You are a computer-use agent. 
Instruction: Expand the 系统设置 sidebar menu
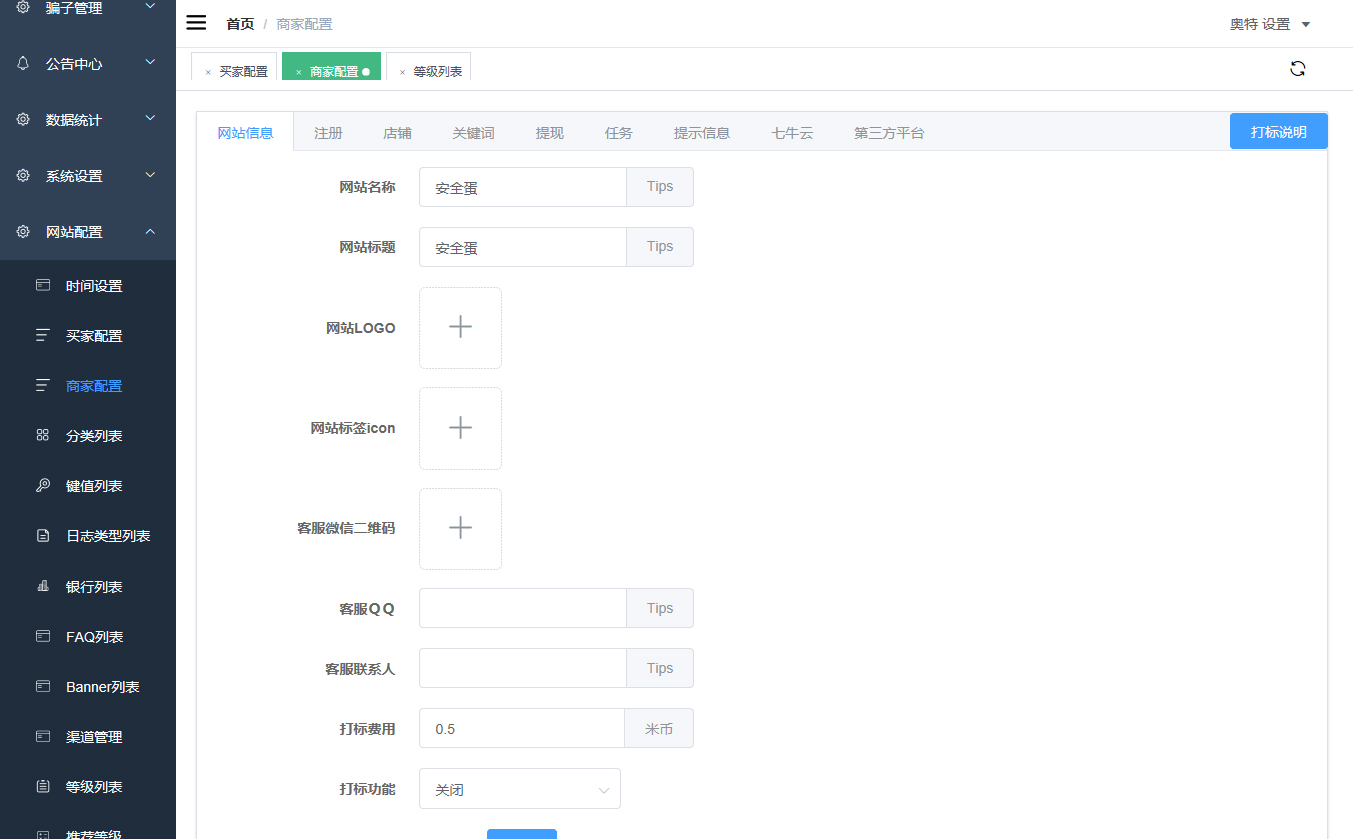(88, 176)
